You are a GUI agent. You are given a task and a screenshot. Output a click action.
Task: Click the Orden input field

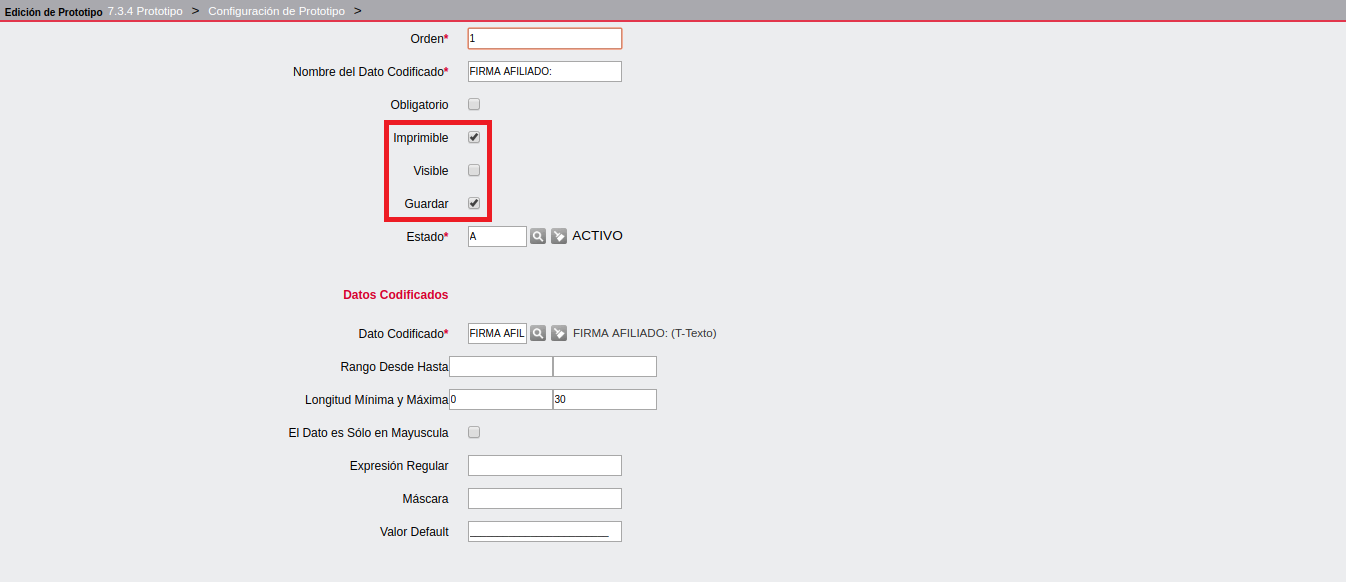coord(544,38)
